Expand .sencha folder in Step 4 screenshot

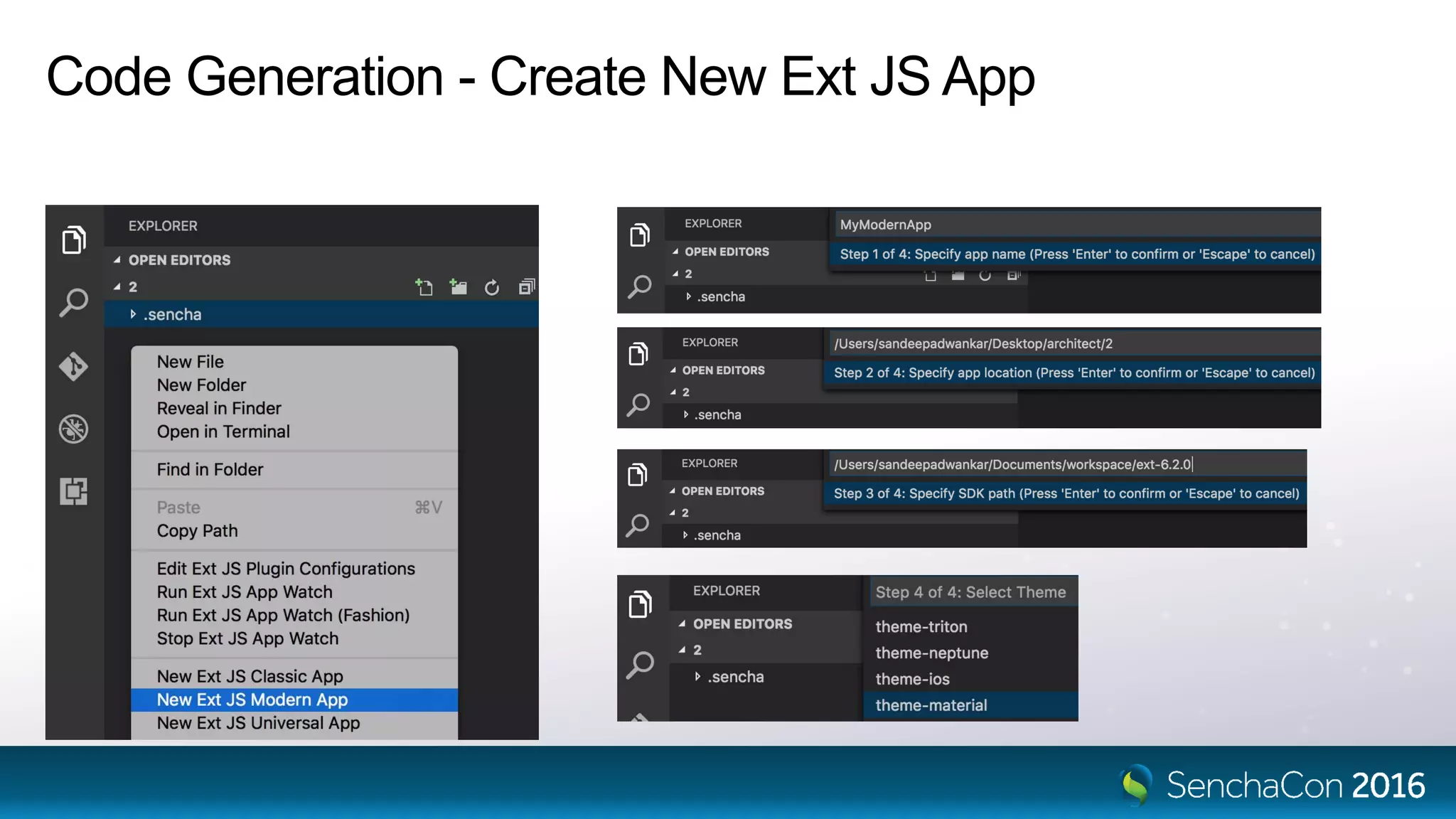[x=697, y=677]
